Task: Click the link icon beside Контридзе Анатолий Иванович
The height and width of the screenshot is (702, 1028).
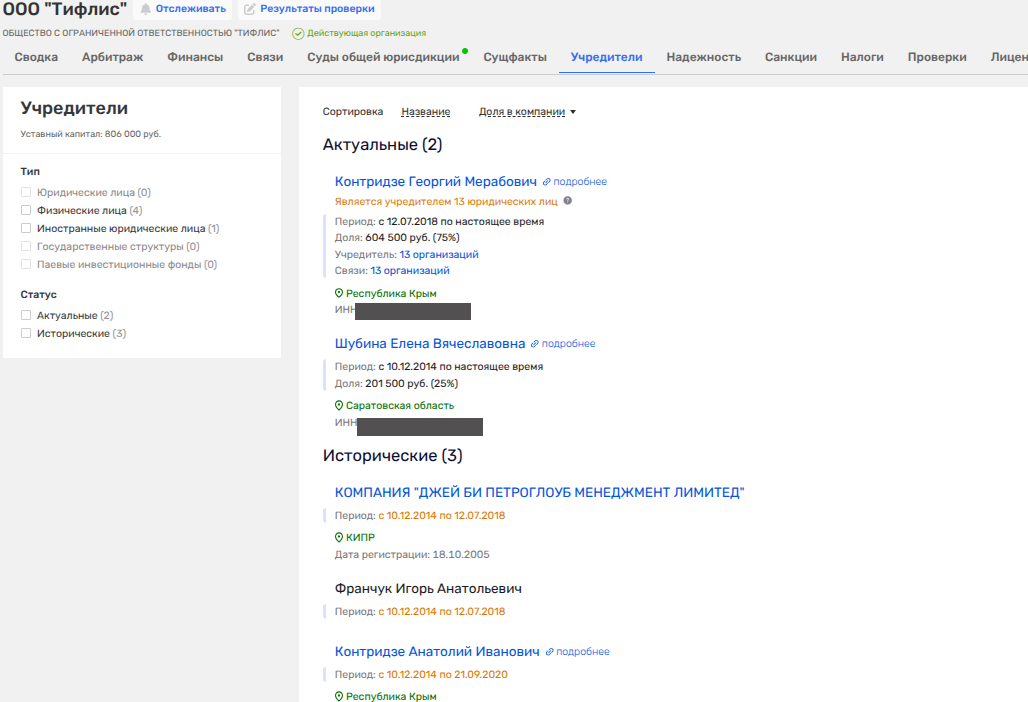Action: tap(549, 652)
